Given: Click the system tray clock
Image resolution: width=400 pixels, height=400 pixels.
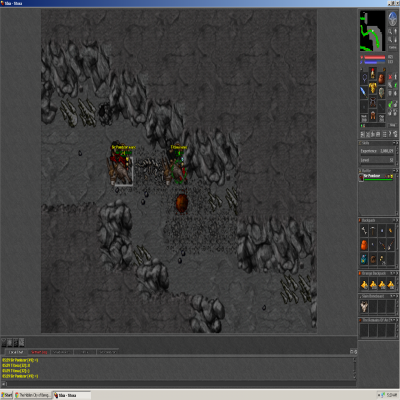Looking at the screenshot, I should (x=392, y=395).
